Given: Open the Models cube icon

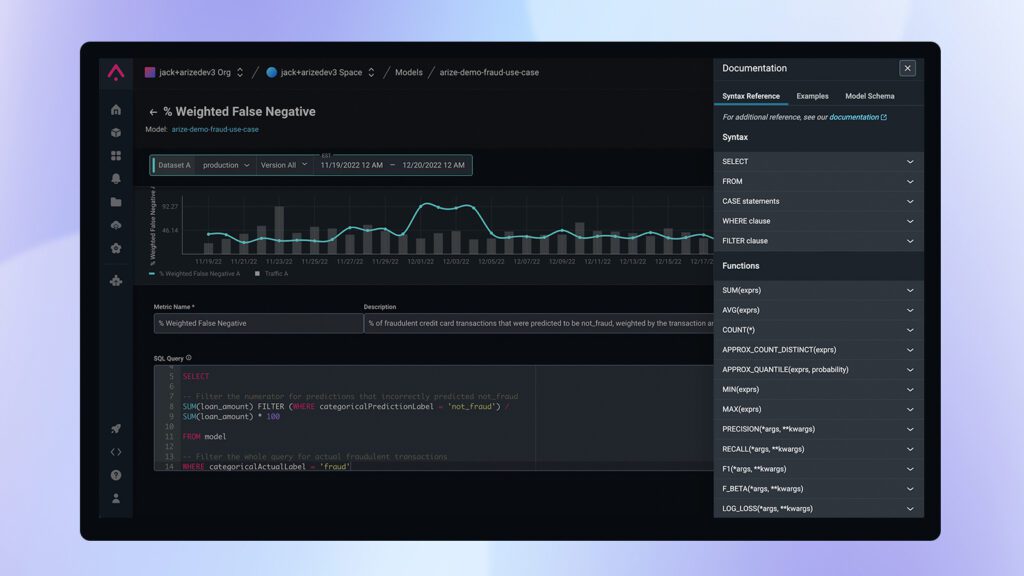Looking at the screenshot, I should (116, 133).
